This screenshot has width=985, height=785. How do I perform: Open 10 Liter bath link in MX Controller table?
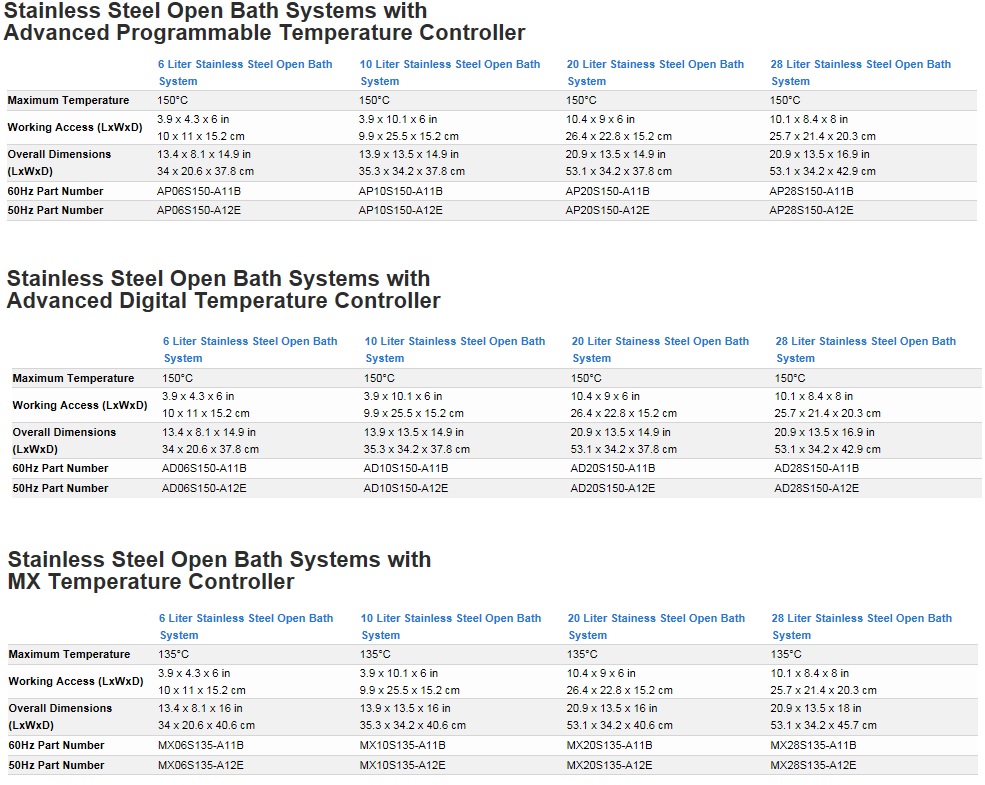[451, 627]
